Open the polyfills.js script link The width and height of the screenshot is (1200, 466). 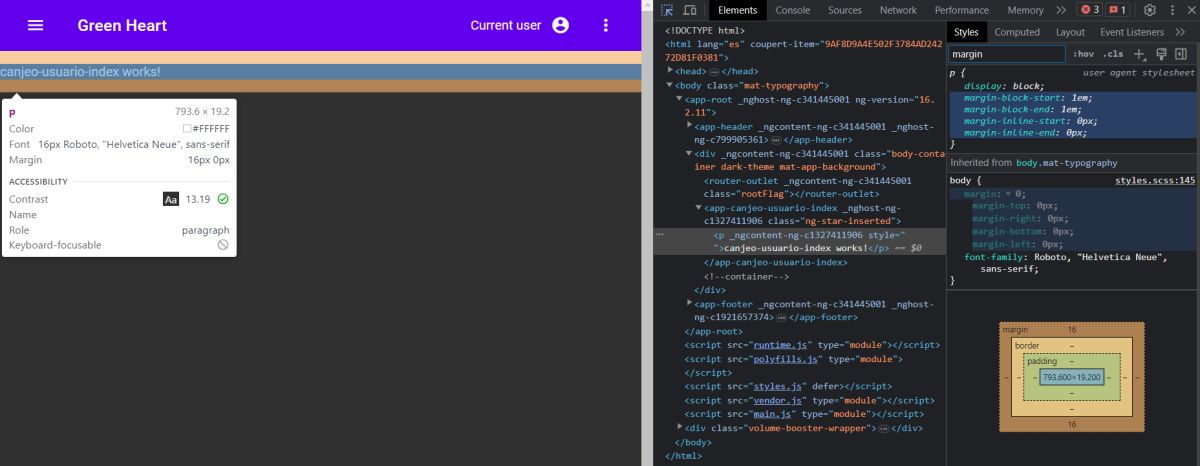point(787,359)
